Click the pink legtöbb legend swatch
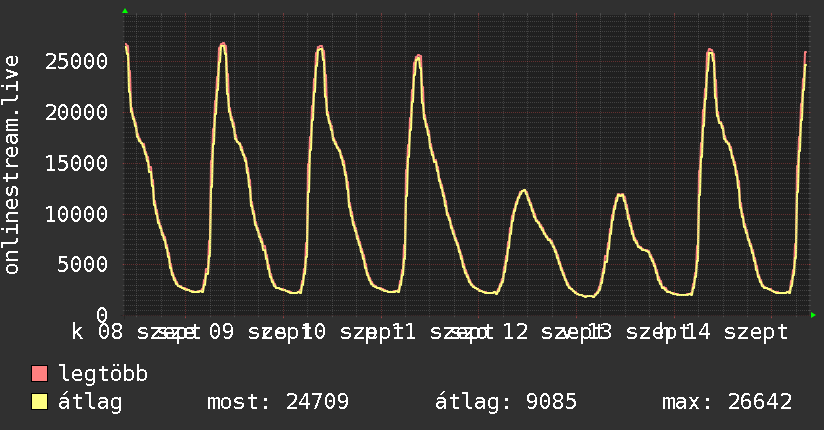Screen dimensions: 824x430 (39, 374)
